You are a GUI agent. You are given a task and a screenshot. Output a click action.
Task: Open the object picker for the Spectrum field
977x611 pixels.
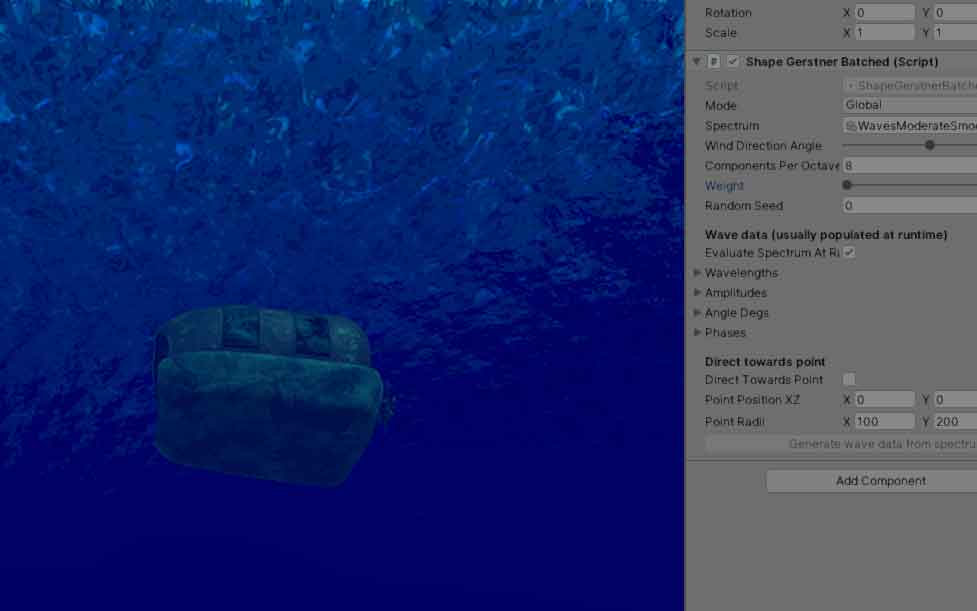(x=972, y=125)
